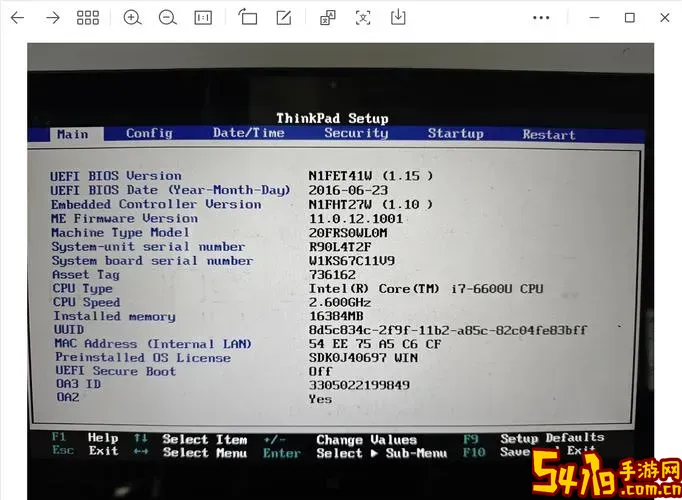Go back with the left arrow icon

coord(17,18)
